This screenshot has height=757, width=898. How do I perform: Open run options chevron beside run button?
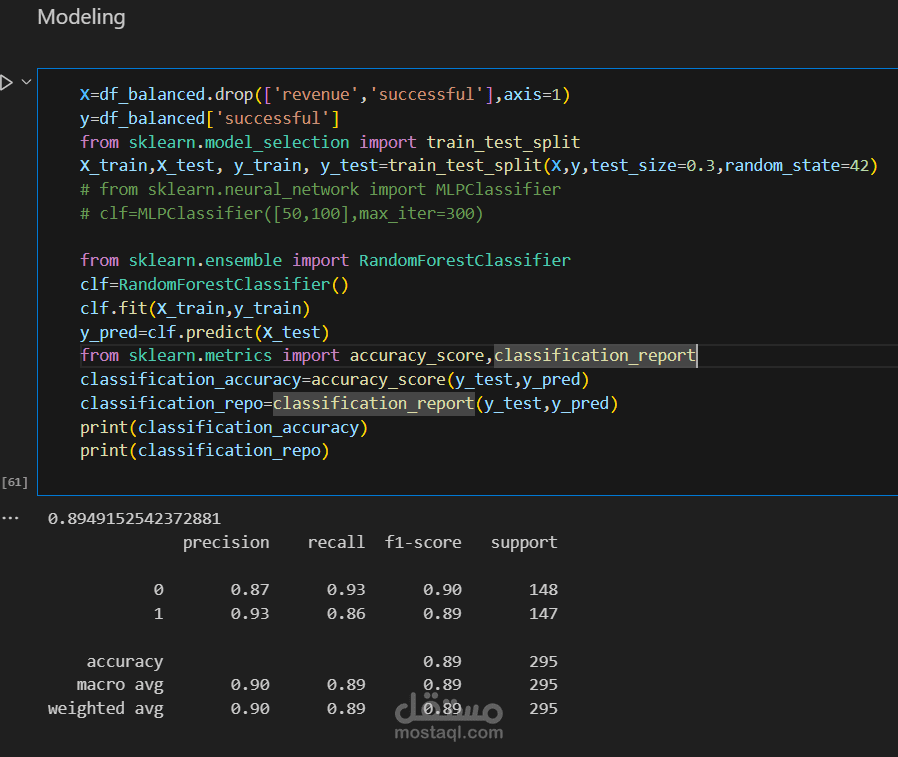(x=26, y=82)
